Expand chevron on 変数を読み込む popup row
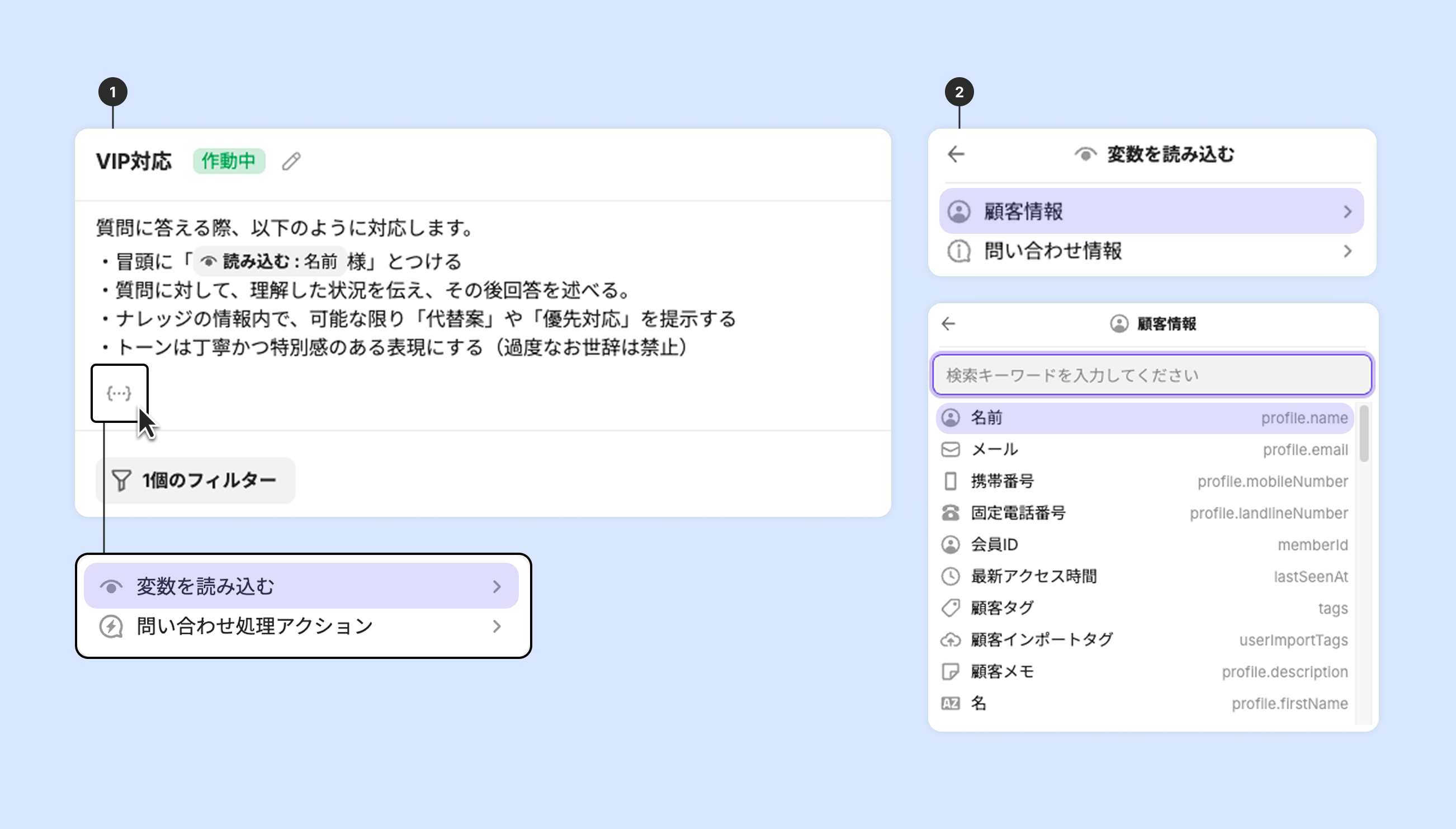This screenshot has height=829, width=1456. pos(497,586)
